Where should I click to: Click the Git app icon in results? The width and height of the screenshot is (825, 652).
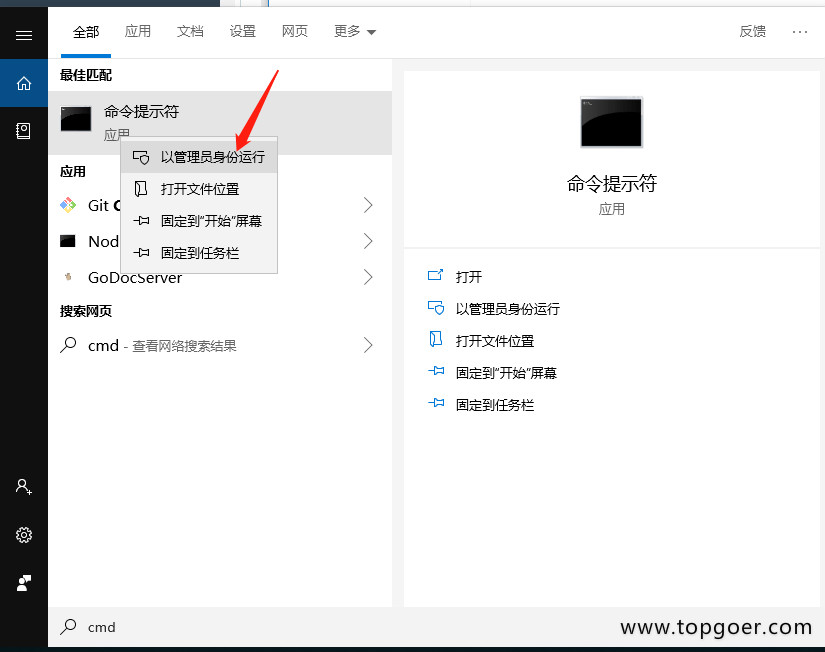click(68, 205)
